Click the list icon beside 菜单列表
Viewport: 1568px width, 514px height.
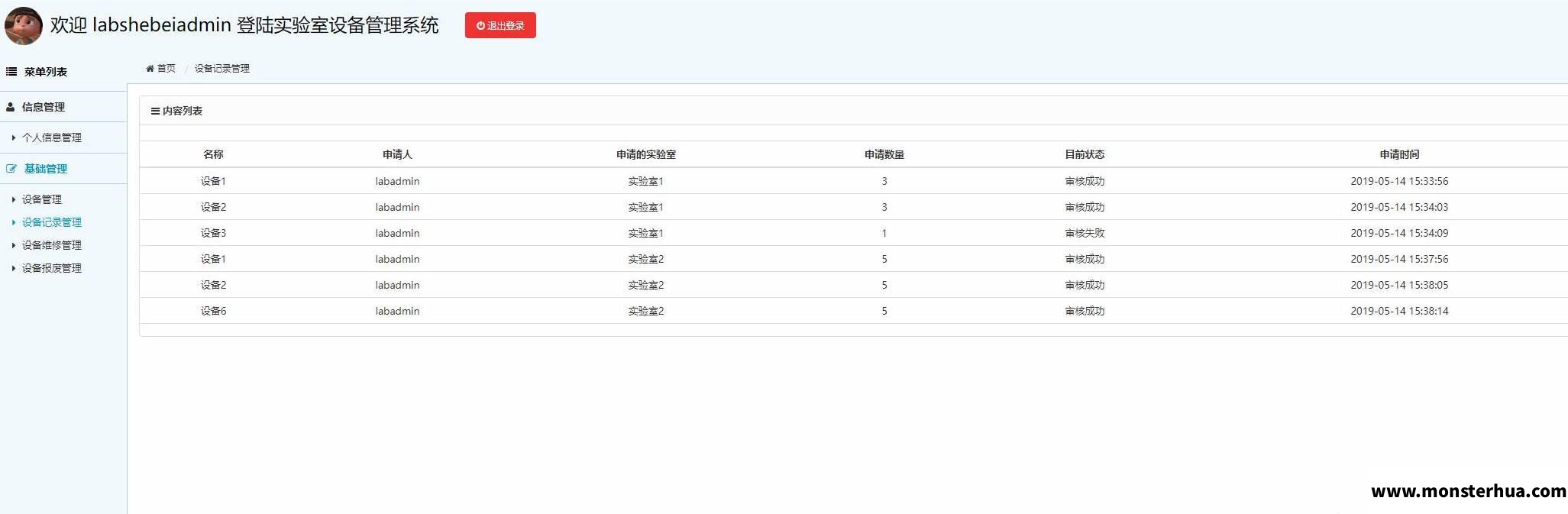coord(11,72)
